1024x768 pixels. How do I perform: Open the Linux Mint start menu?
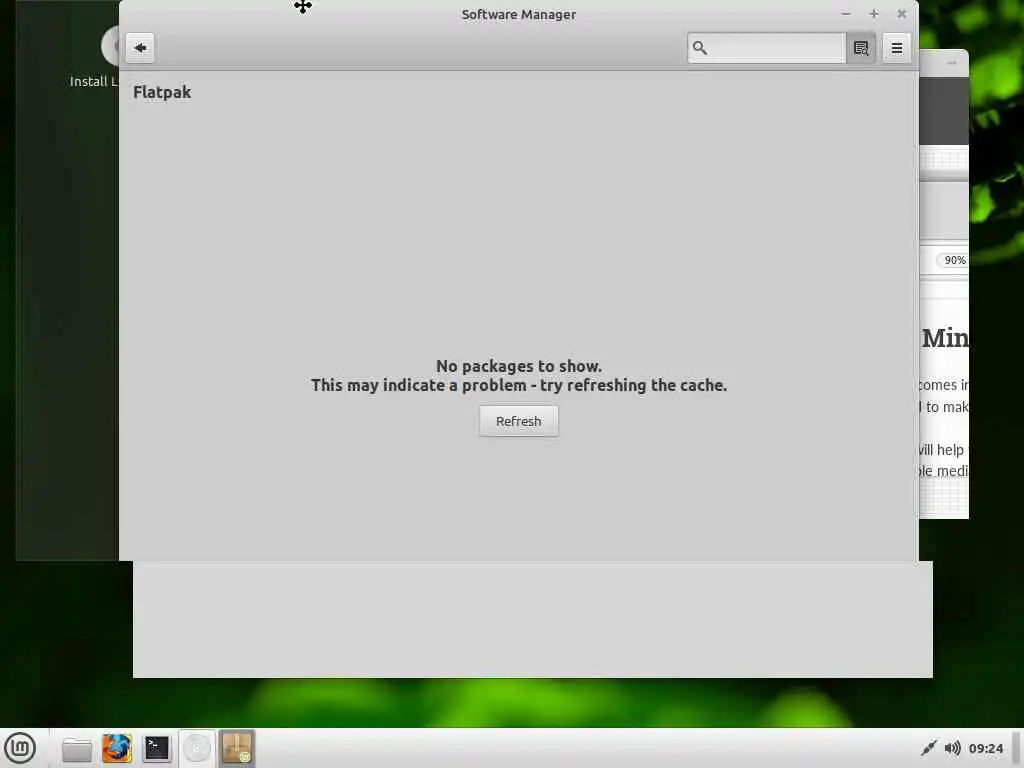(20, 748)
